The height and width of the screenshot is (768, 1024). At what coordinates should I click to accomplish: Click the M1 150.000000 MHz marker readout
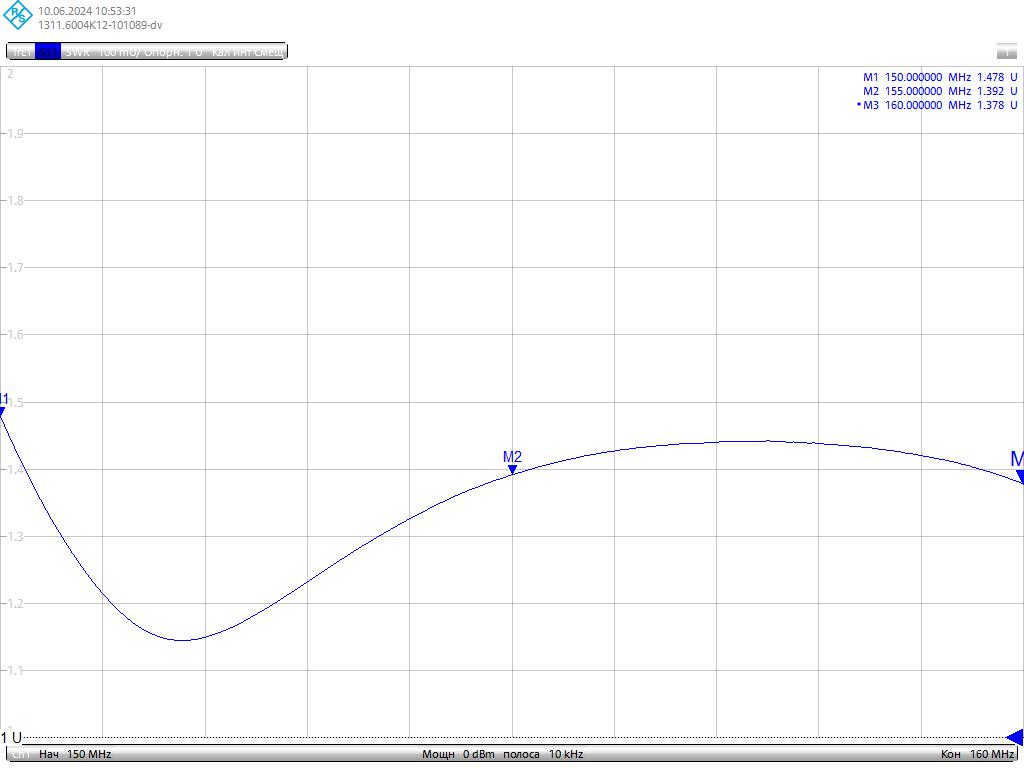(940, 77)
